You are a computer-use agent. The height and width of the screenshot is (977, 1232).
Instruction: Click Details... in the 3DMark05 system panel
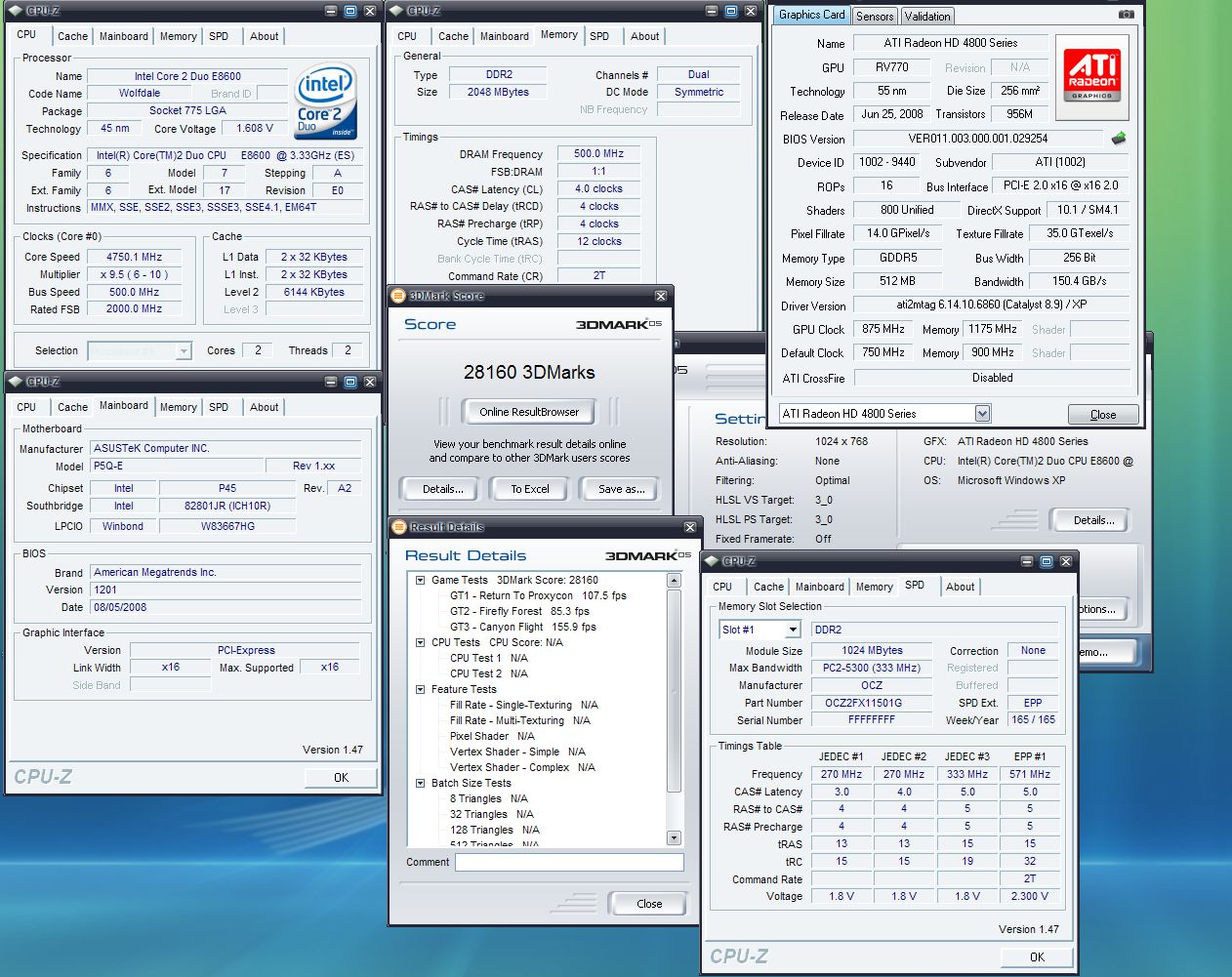1093,520
